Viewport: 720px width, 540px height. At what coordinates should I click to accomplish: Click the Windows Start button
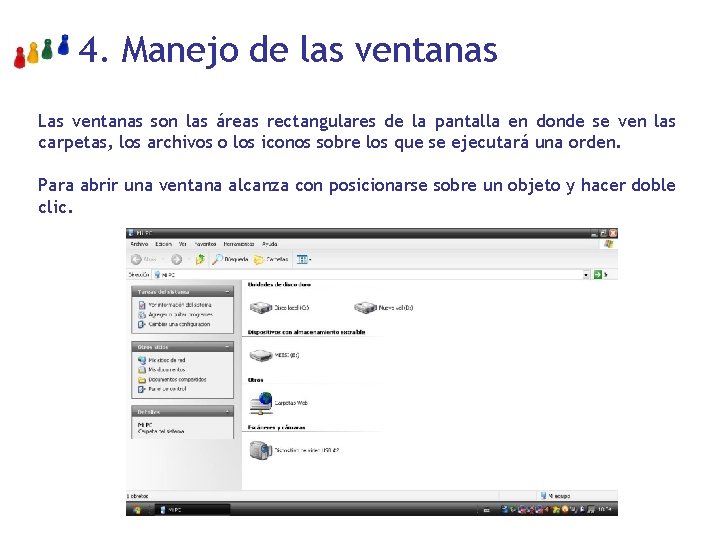[x=136, y=509]
